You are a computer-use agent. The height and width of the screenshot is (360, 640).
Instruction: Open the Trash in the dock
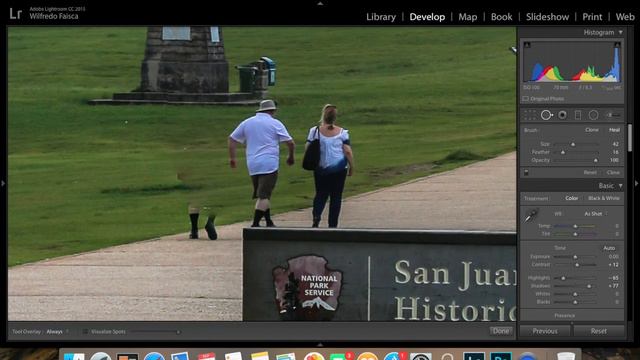(x=566, y=356)
